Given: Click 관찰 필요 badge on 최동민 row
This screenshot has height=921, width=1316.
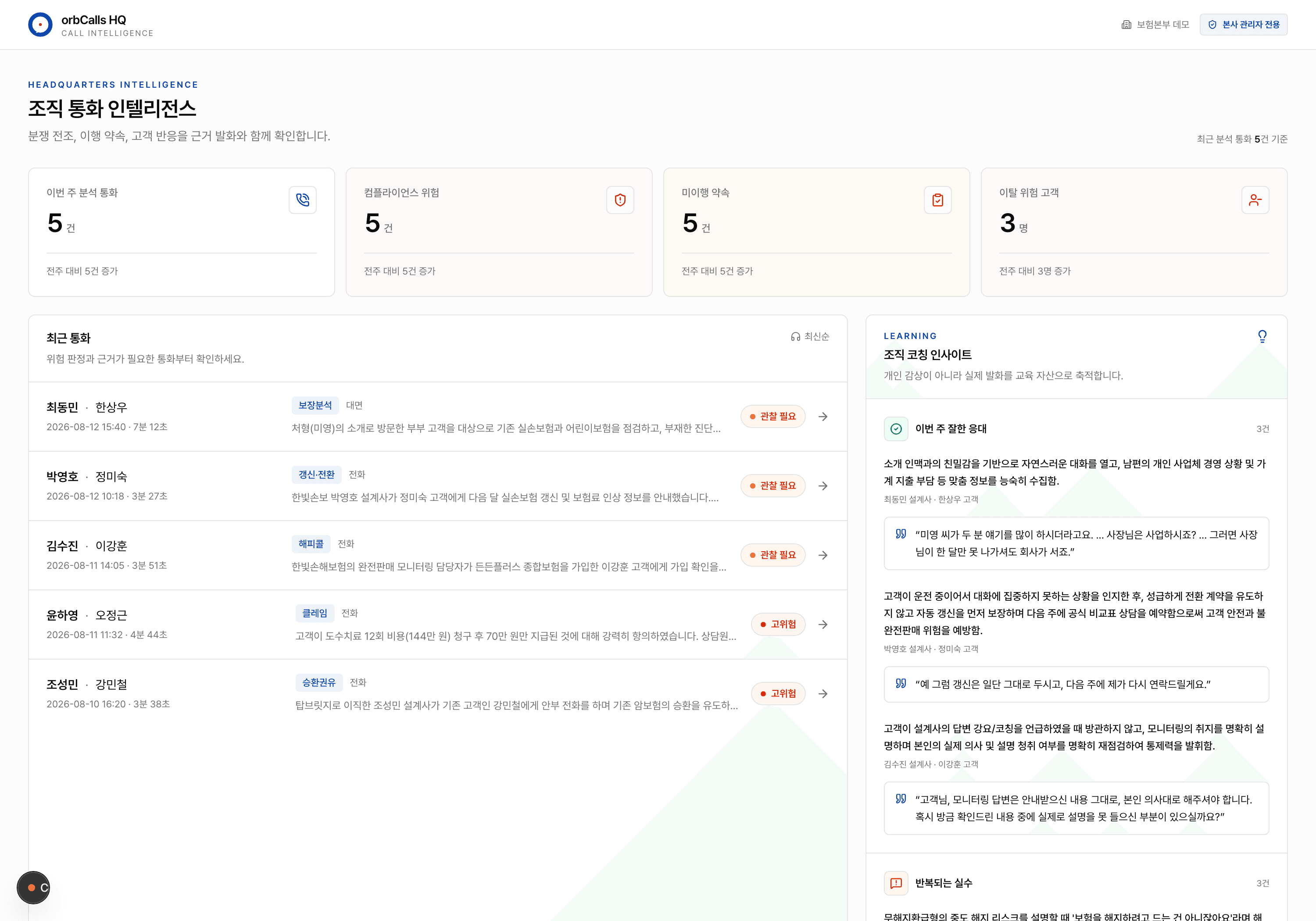Looking at the screenshot, I should click(772, 417).
